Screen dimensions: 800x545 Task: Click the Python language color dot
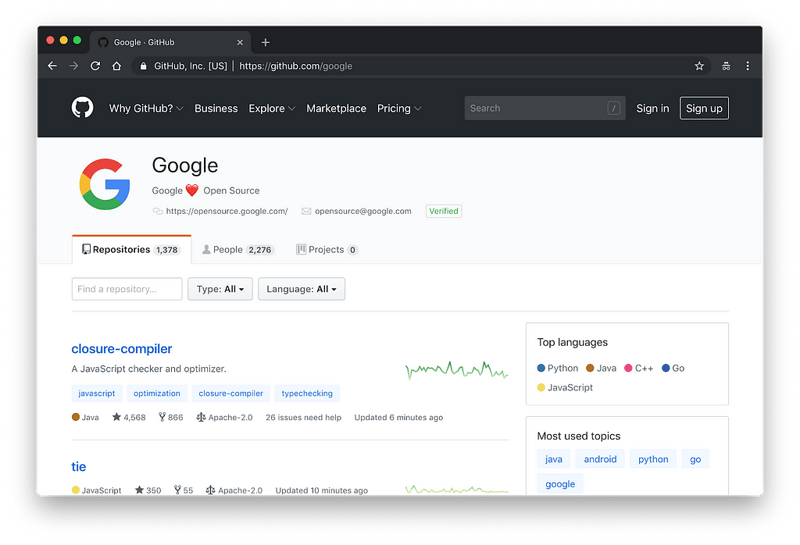[541, 368]
